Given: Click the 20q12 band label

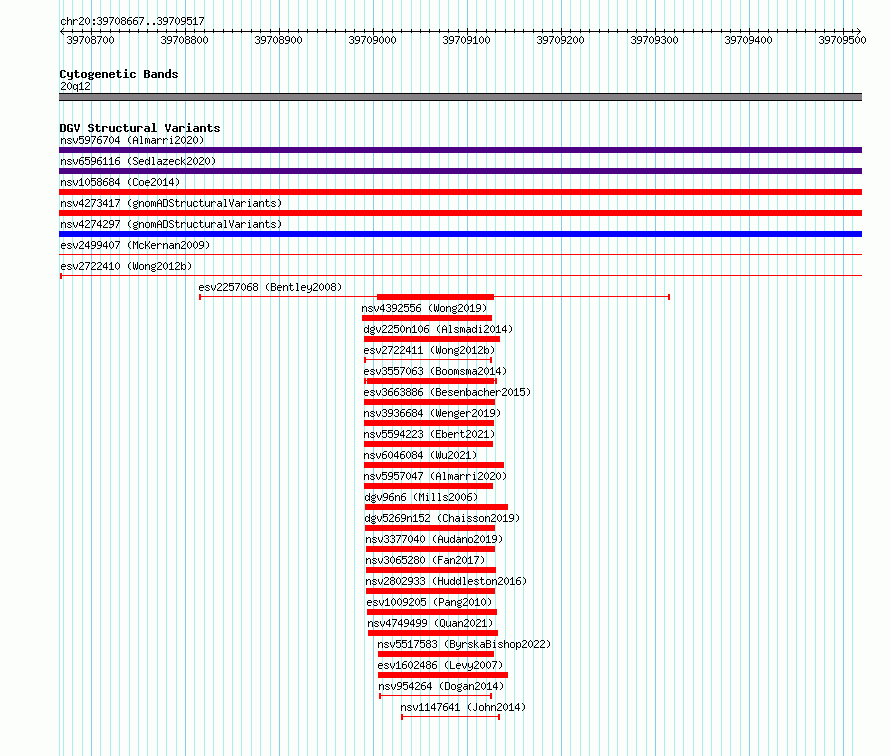Looking at the screenshot, I should tap(75, 86).
